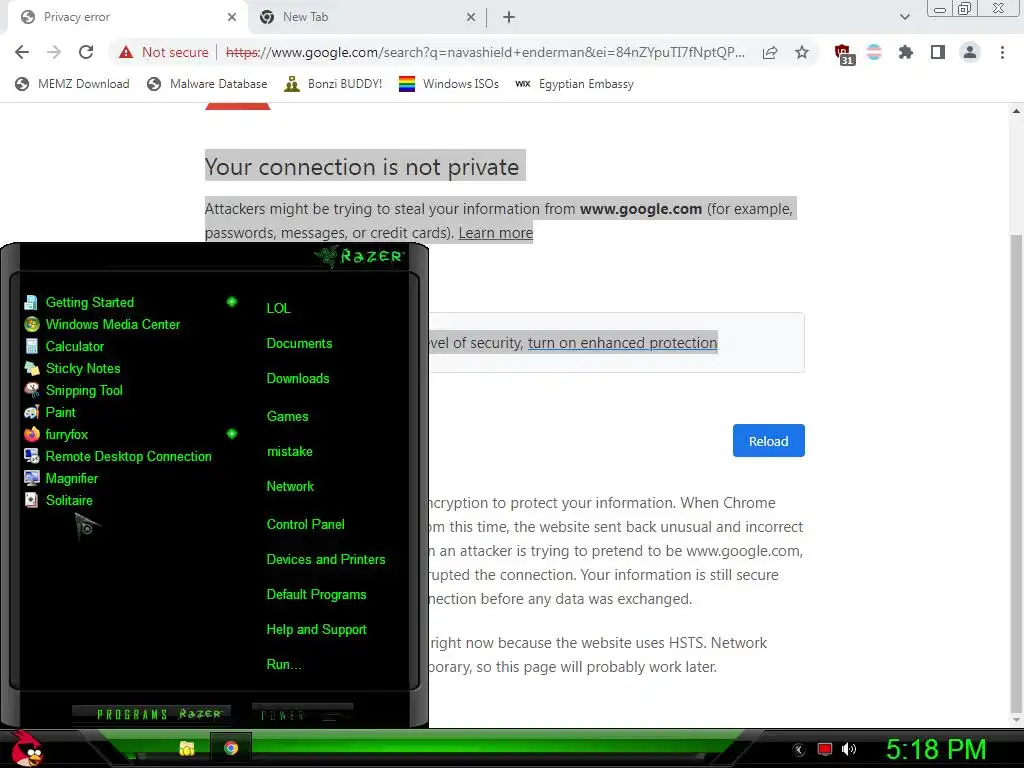Open Help and Support

click(316, 630)
